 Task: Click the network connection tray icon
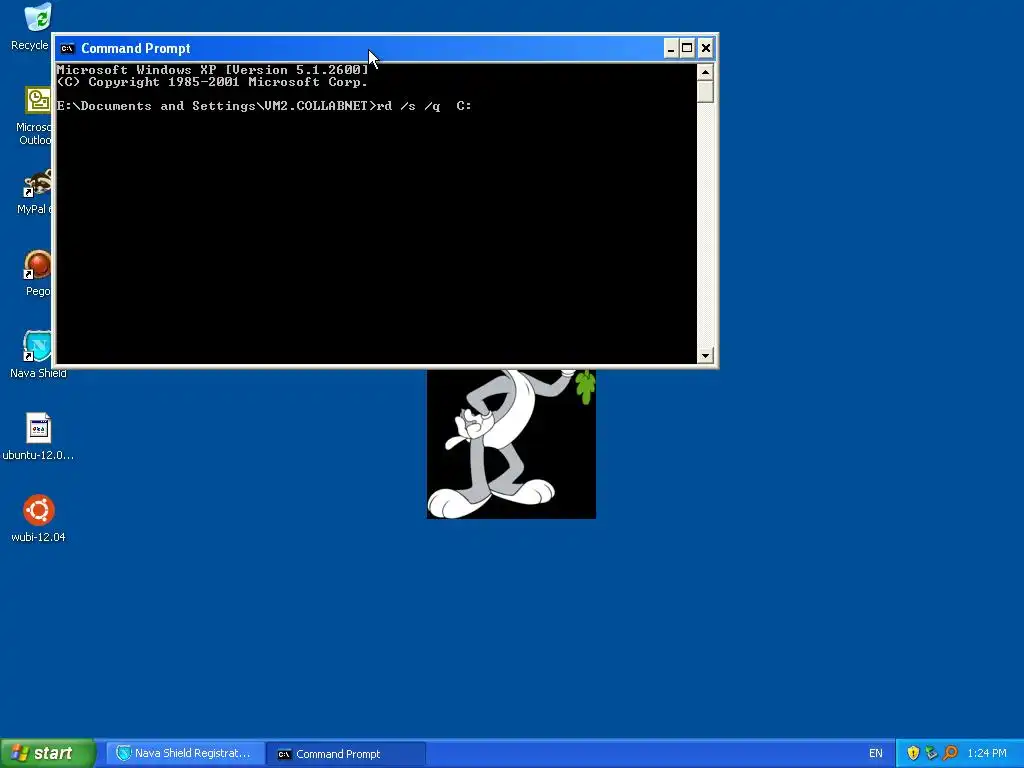click(x=931, y=753)
